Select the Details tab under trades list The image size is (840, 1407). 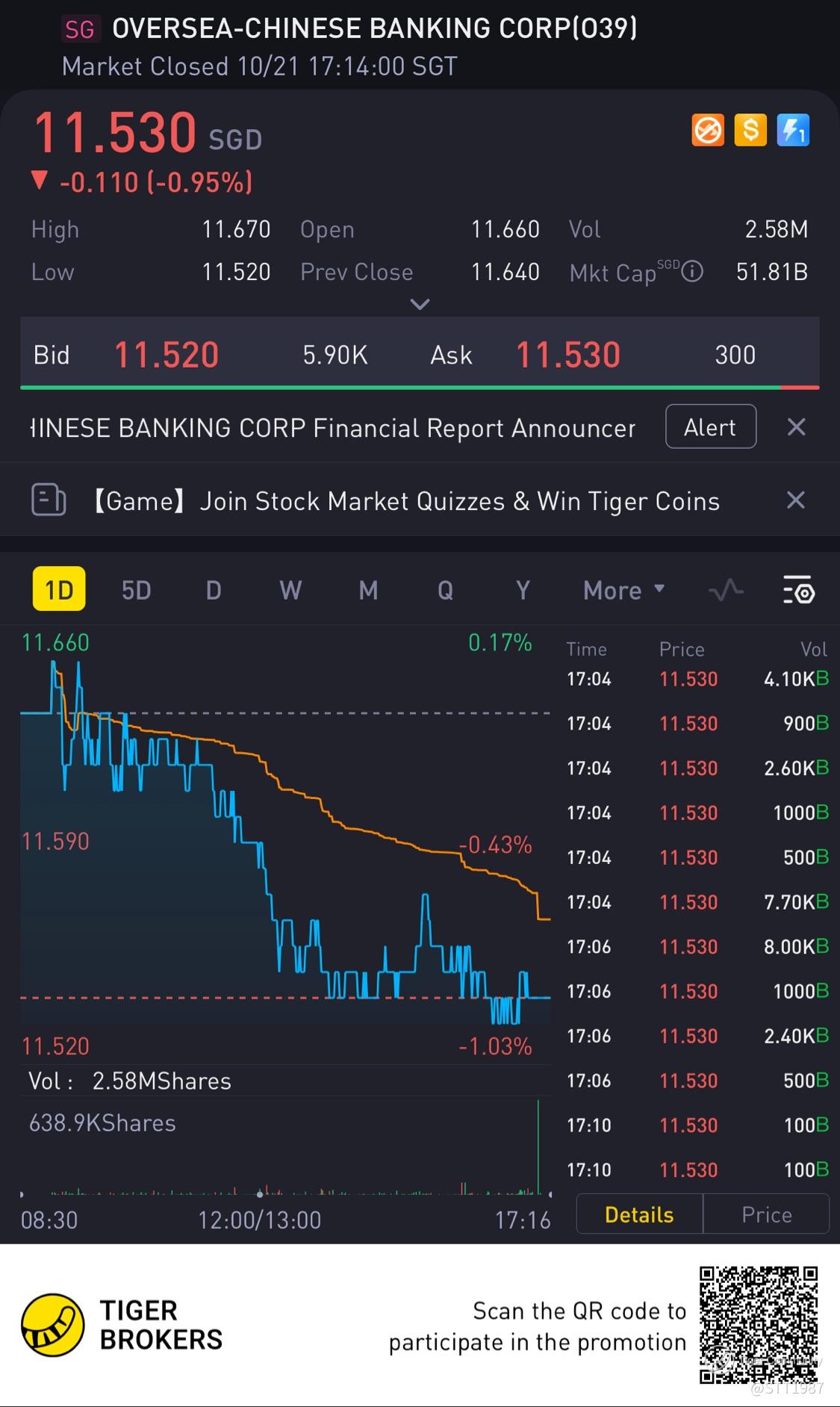(x=639, y=1214)
